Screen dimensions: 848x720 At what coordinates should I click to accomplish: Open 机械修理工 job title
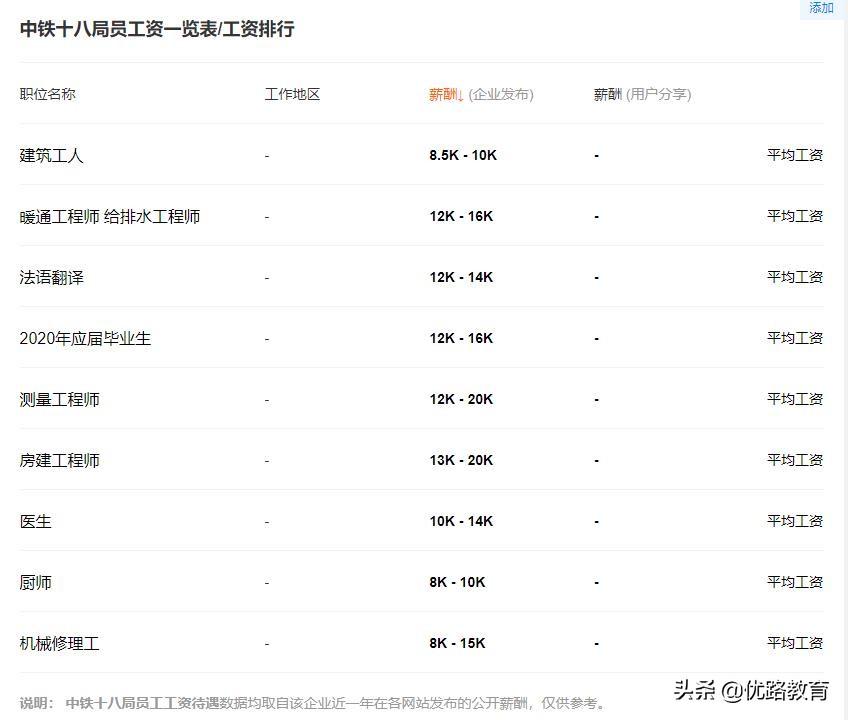coord(59,644)
